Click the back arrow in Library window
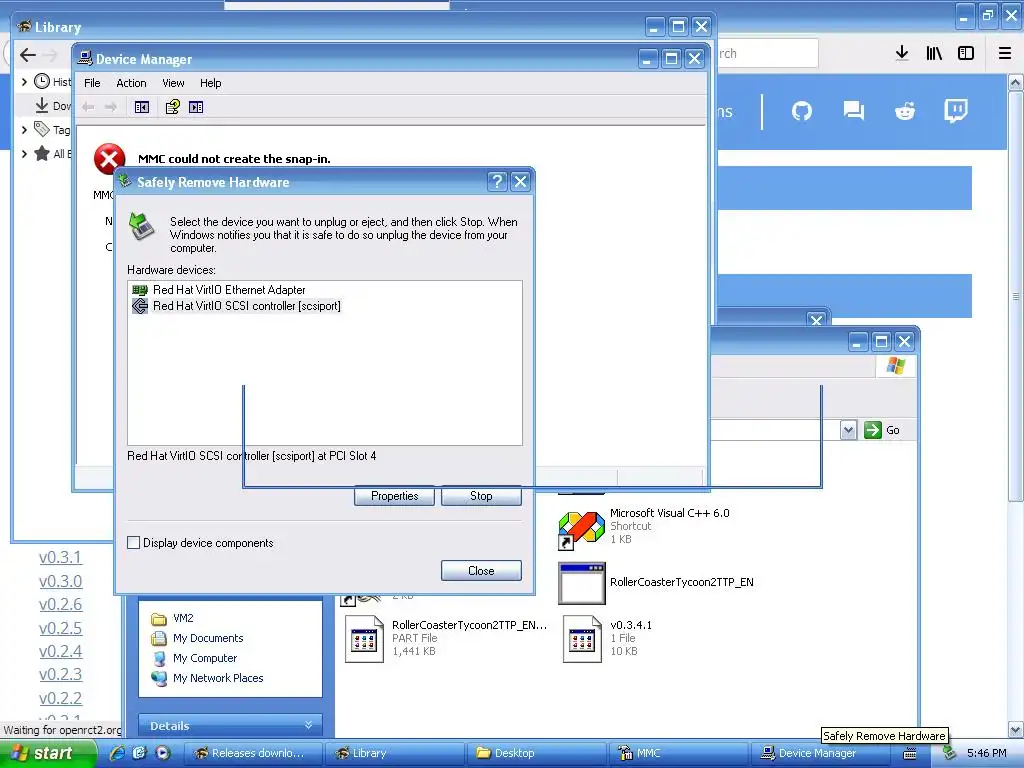The image size is (1024, 768). 27,55
